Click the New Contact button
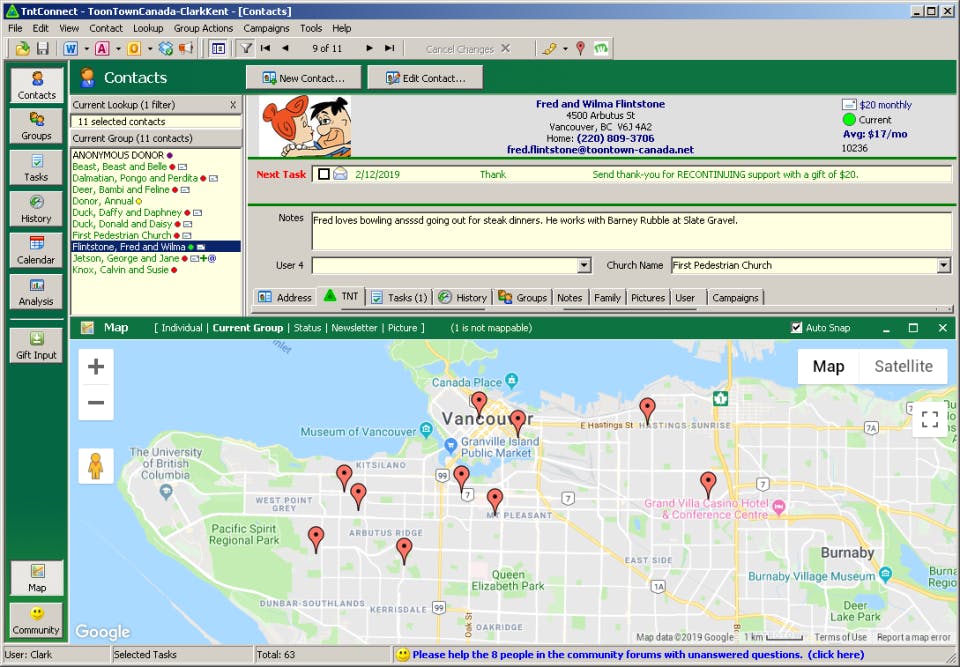Screen dimensions: 960x667 (304, 78)
